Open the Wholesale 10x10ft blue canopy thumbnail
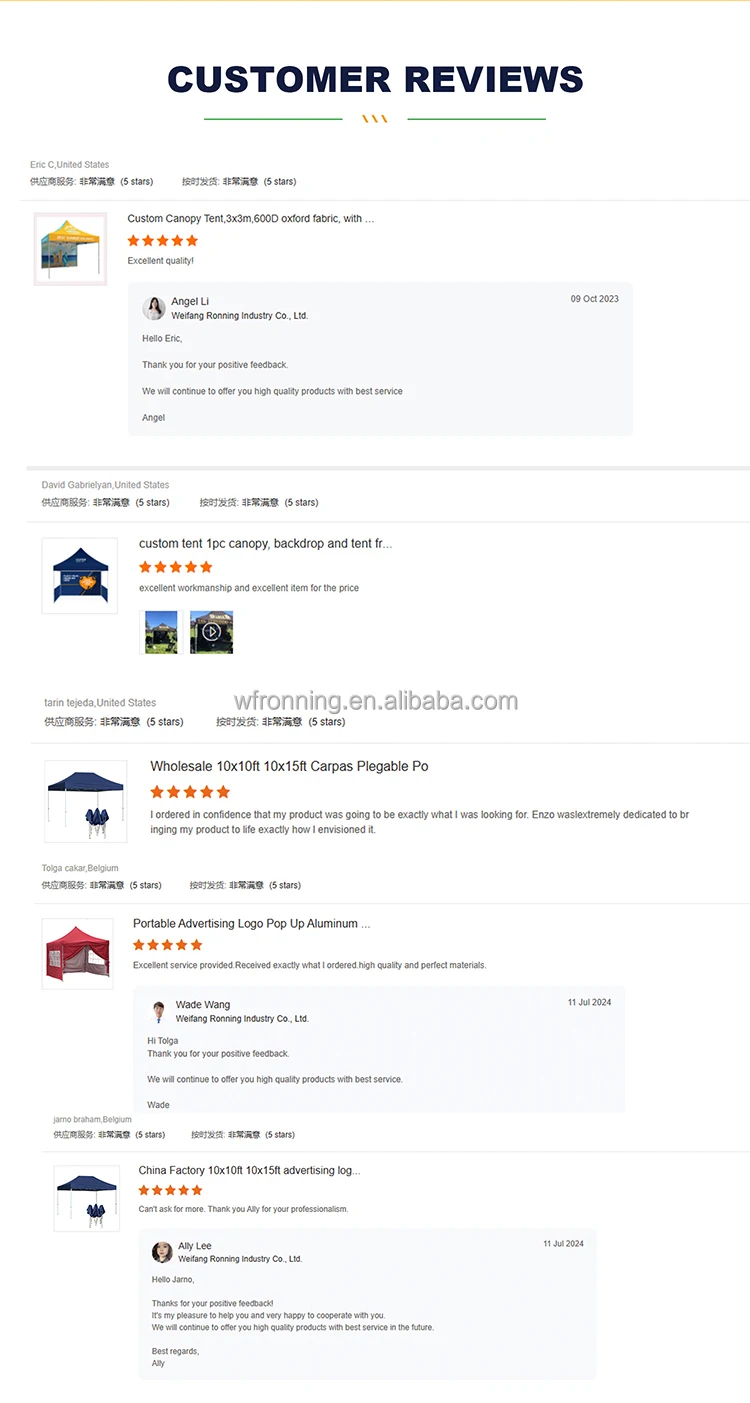Screen dimensions: 750x1403 (x=86, y=801)
